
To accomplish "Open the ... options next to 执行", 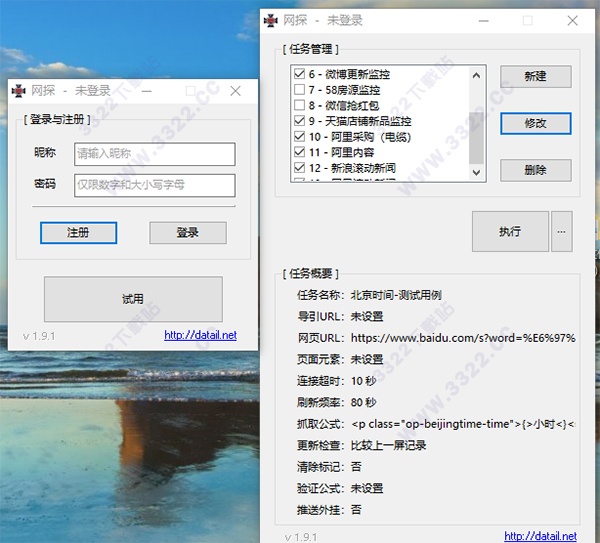I will [x=561, y=231].
